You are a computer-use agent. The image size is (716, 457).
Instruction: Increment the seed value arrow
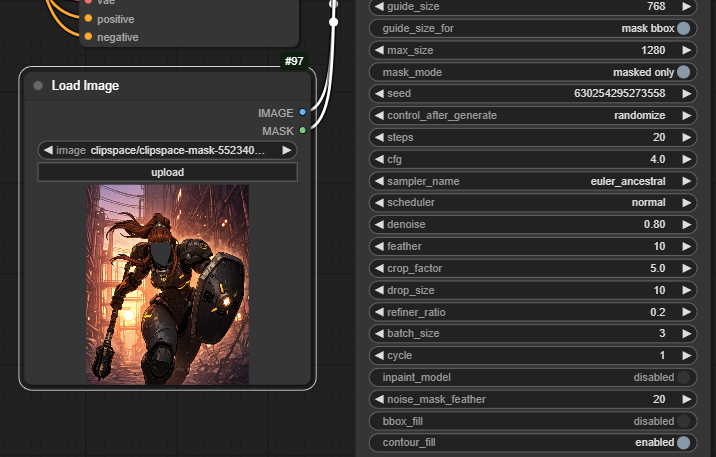click(686, 94)
